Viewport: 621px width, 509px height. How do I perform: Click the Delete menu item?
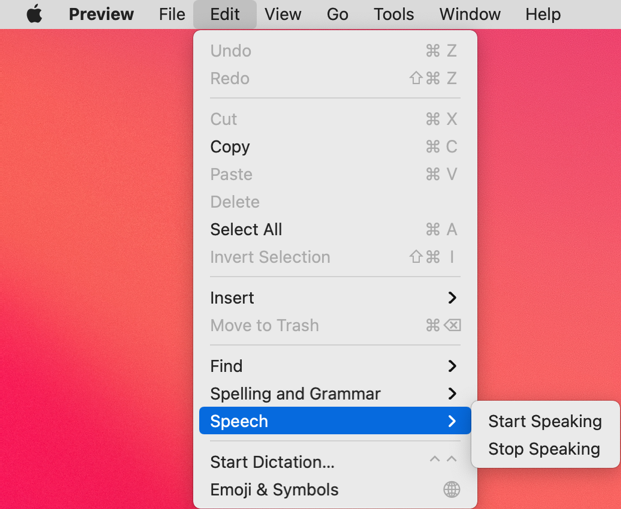(335, 202)
